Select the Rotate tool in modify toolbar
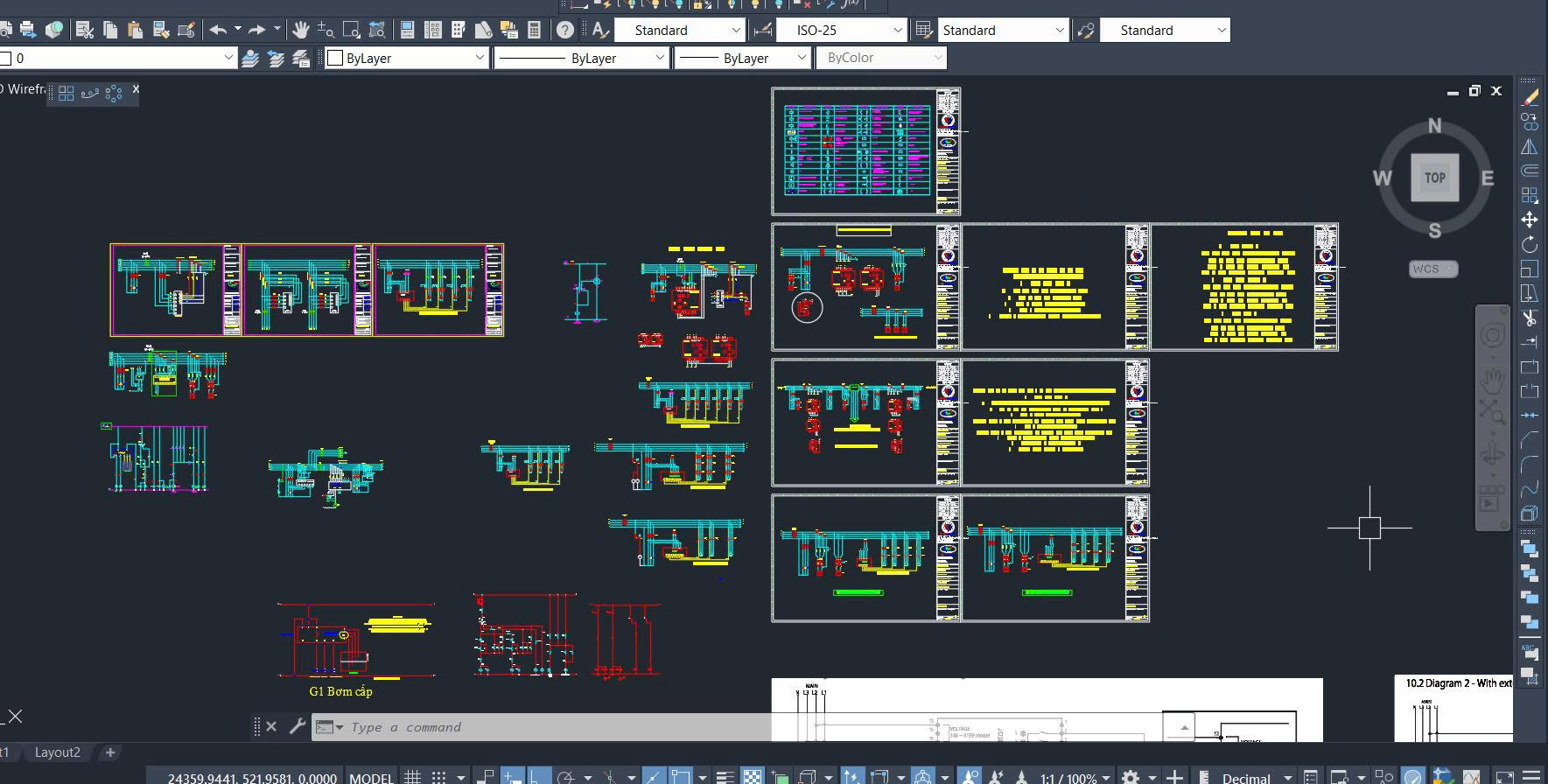The width and height of the screenshot is (1548, 784). [1530, 244]
